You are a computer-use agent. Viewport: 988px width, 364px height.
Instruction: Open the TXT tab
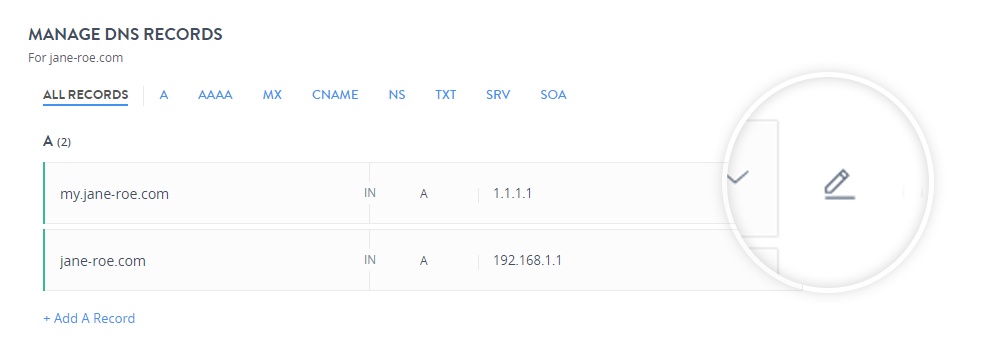[x=445, y=95]
